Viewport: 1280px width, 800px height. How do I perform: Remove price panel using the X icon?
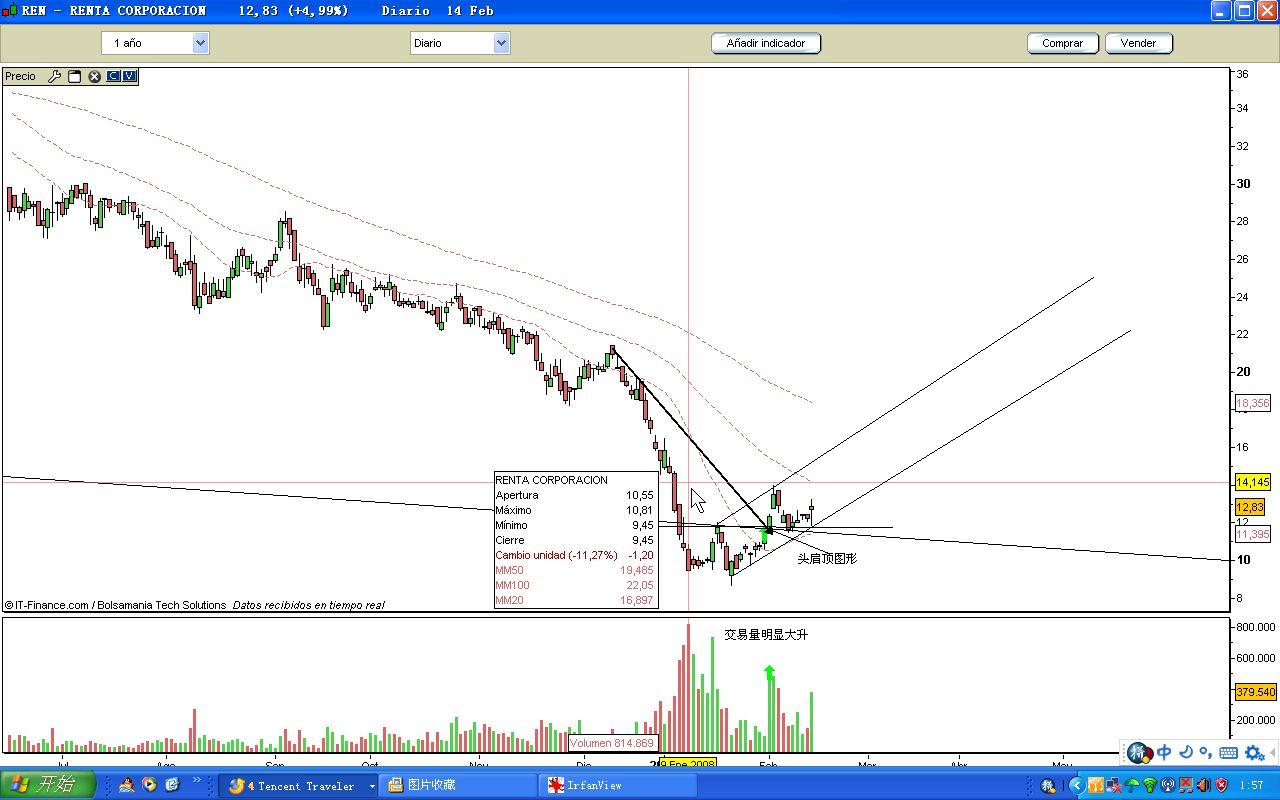[x=94, y=76]
